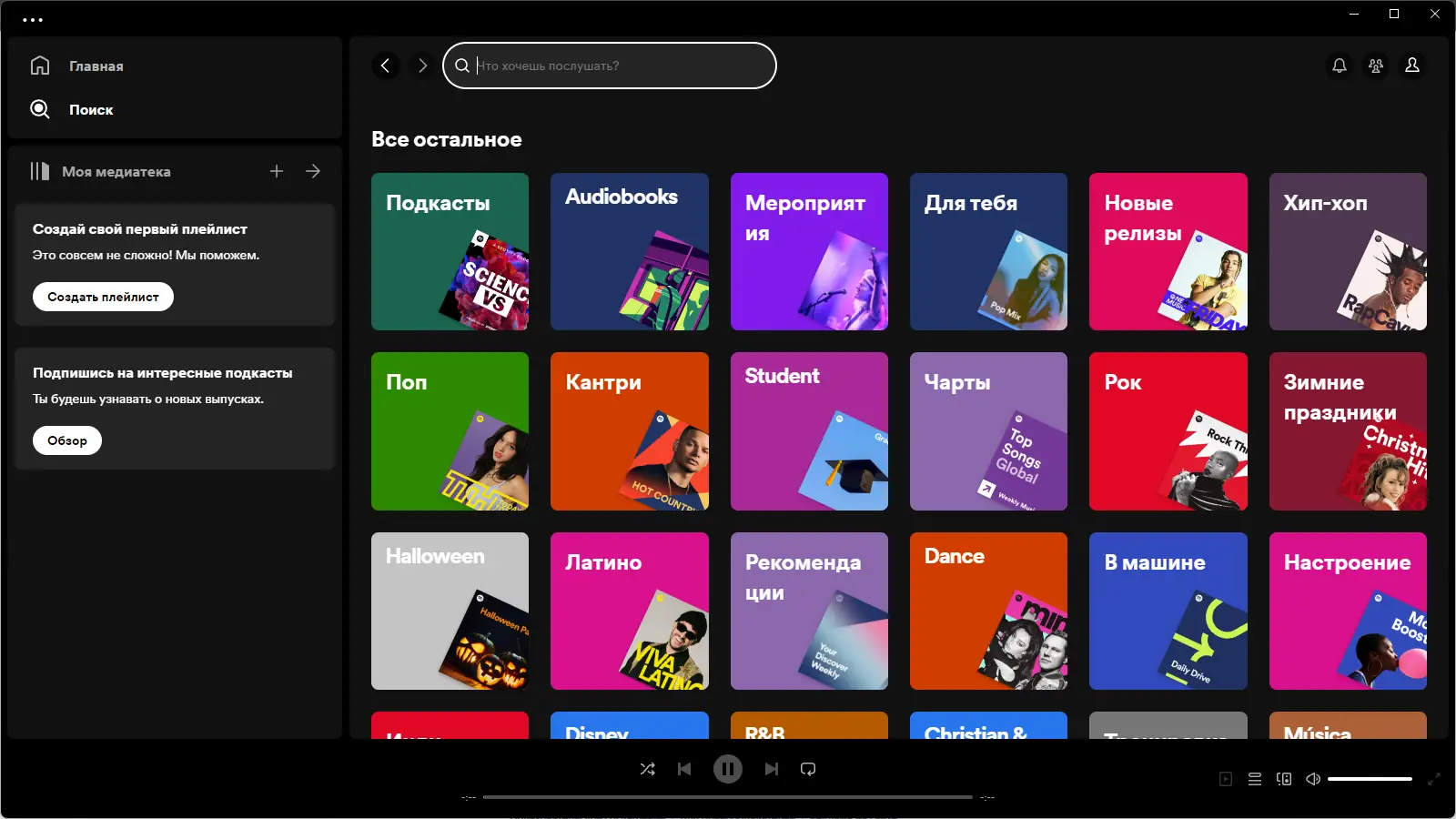Screen dimensions: 1456x819
Task: Open the Audiobooks category card
Action: click(x=630, y=251)
